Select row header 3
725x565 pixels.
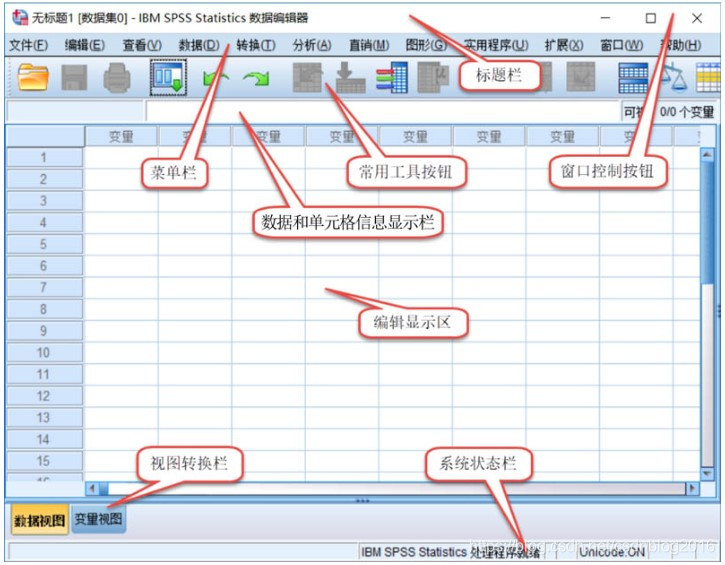point(44,201)
